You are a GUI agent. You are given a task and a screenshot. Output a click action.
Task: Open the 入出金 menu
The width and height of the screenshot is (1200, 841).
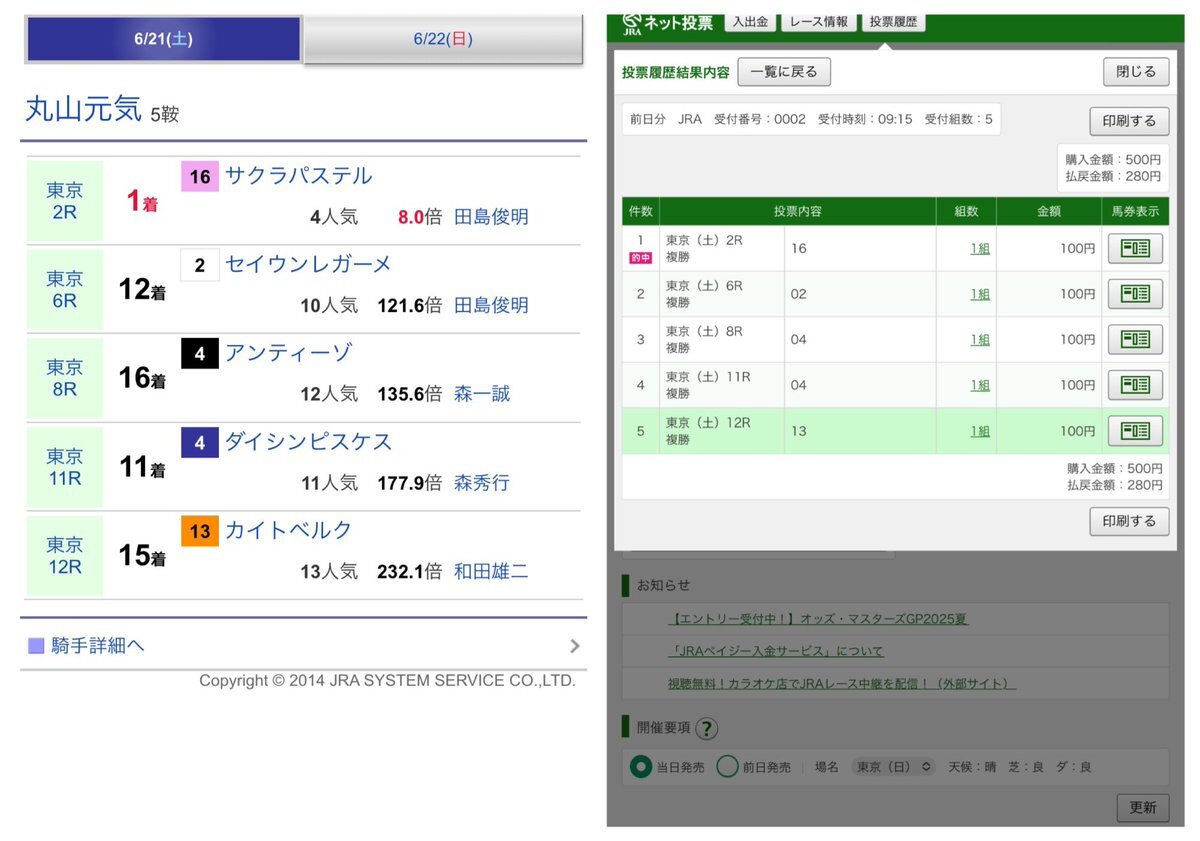point(749,21)
